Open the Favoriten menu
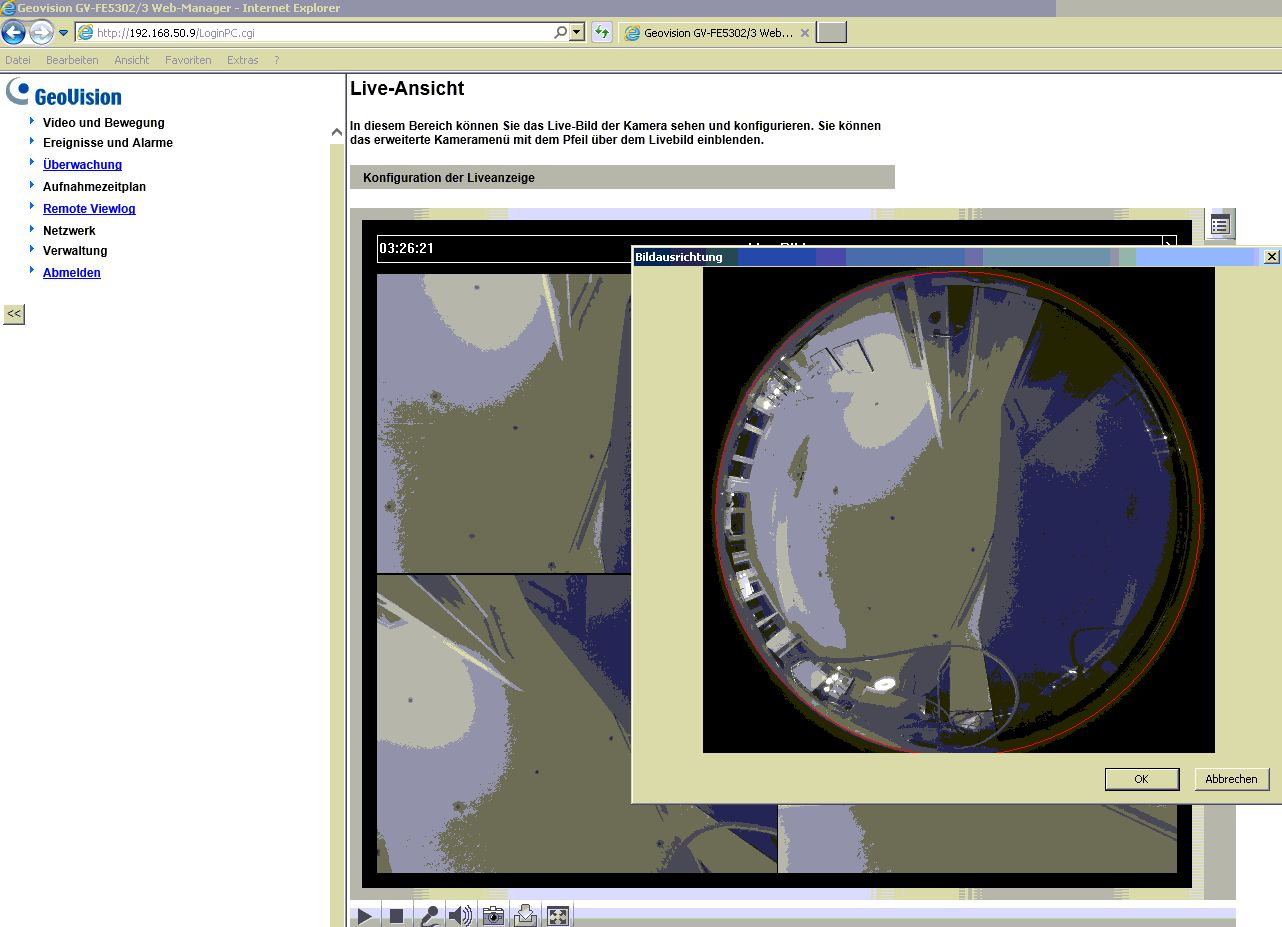 188,60
